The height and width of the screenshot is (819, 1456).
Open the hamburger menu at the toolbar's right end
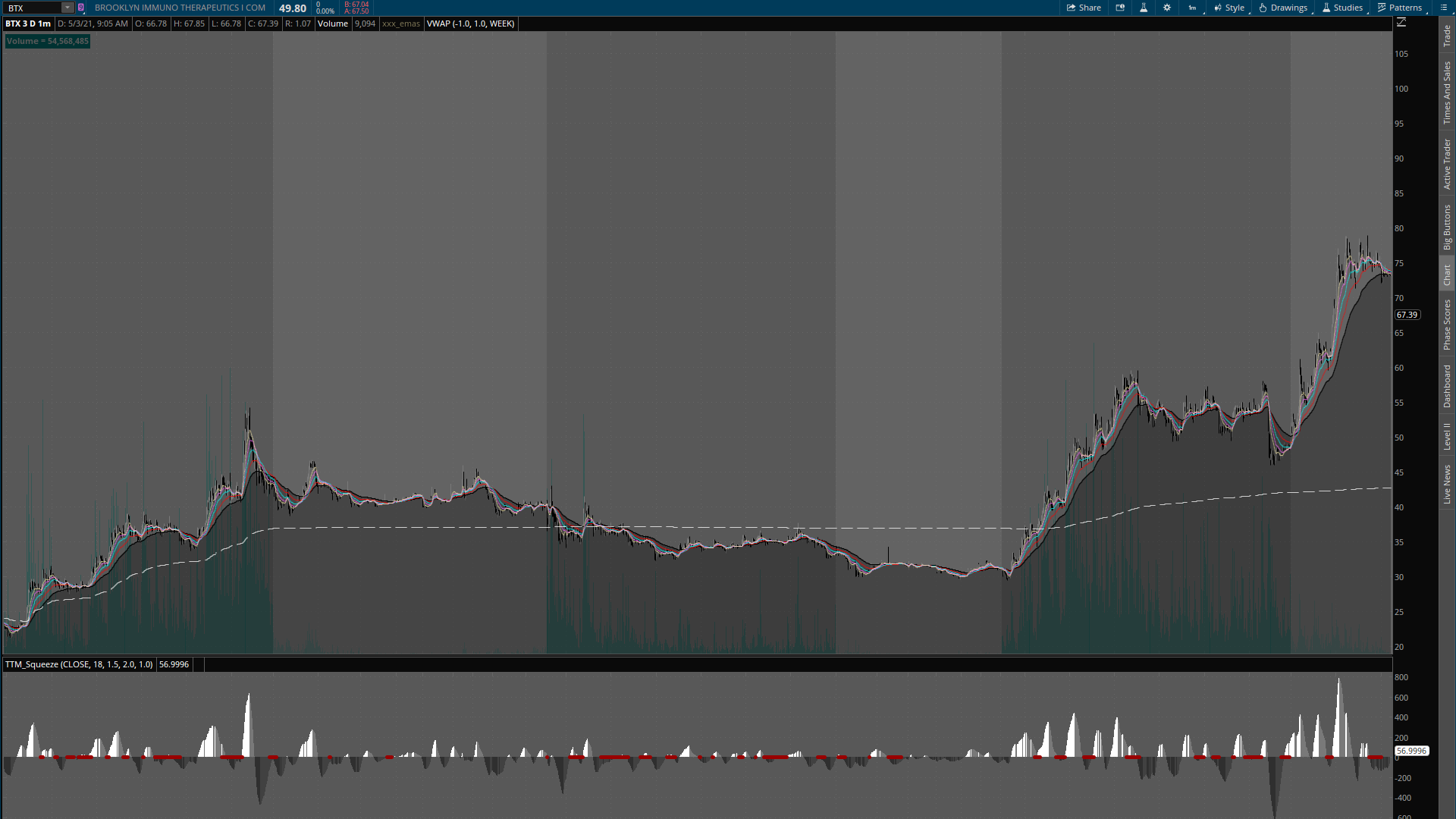1444,8
